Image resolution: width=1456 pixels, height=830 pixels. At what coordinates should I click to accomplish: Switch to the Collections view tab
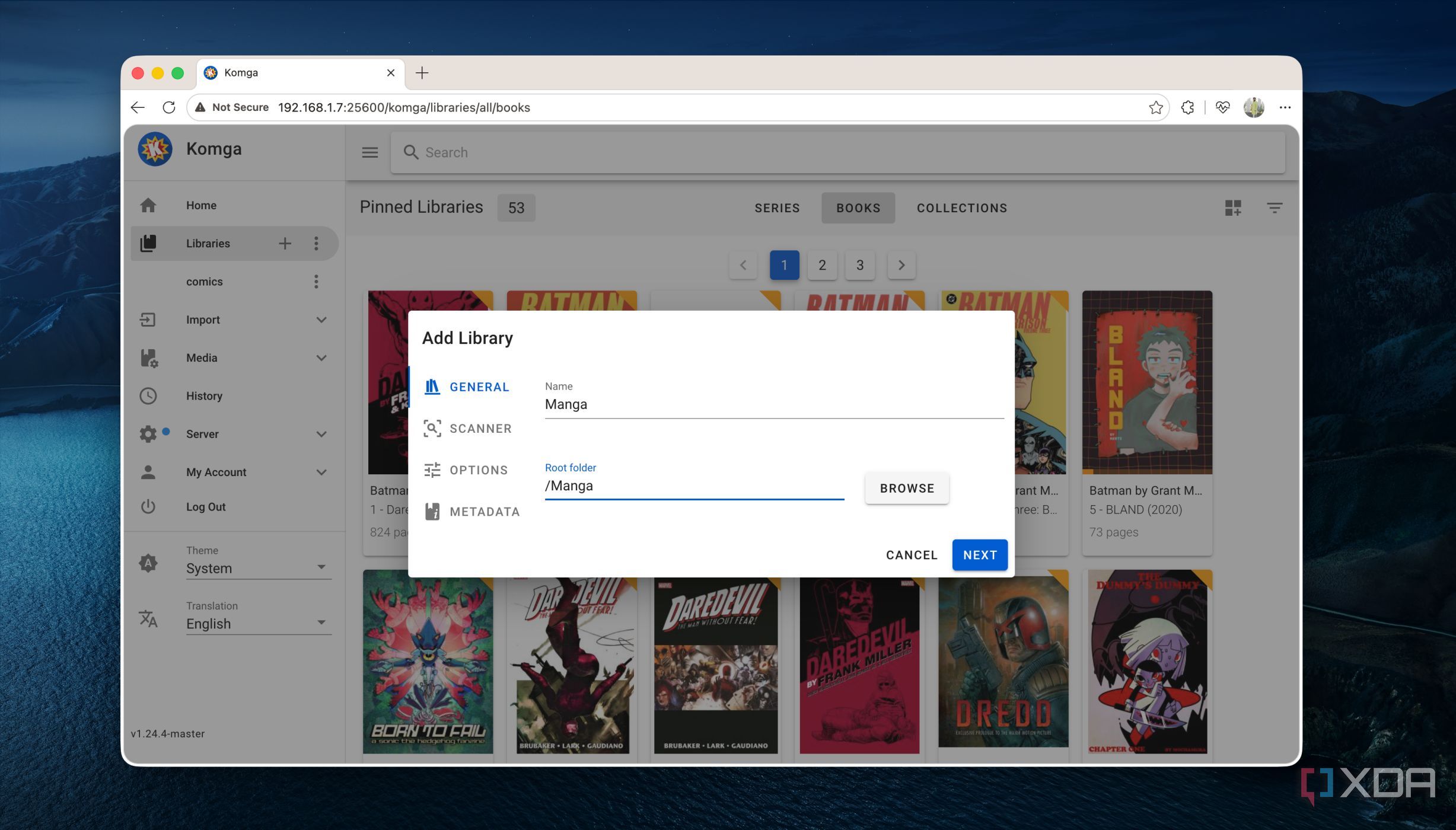962,208
